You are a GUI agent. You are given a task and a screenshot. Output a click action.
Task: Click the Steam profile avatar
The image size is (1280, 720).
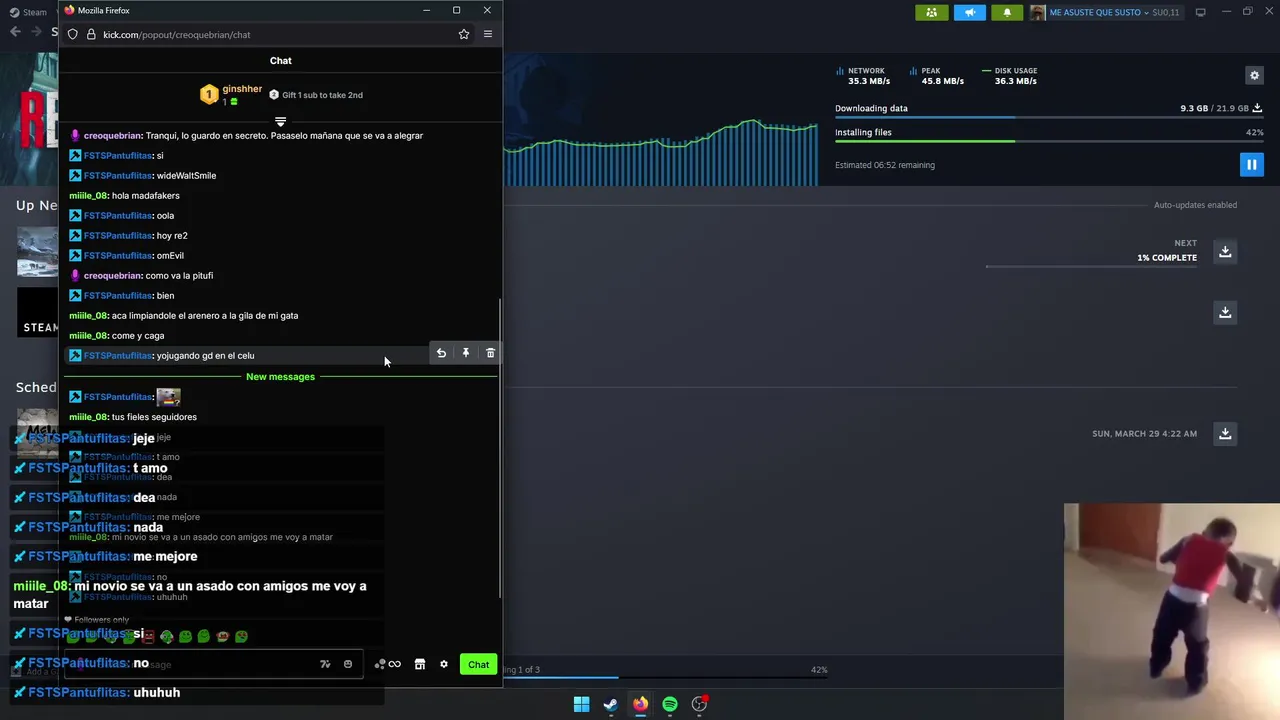1038,12
